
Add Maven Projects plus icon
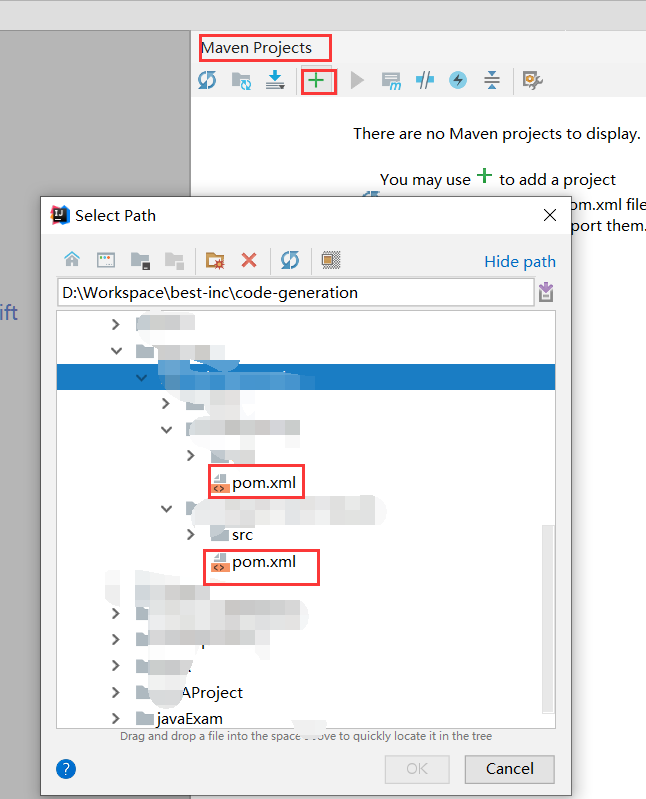tap(316, 81)
